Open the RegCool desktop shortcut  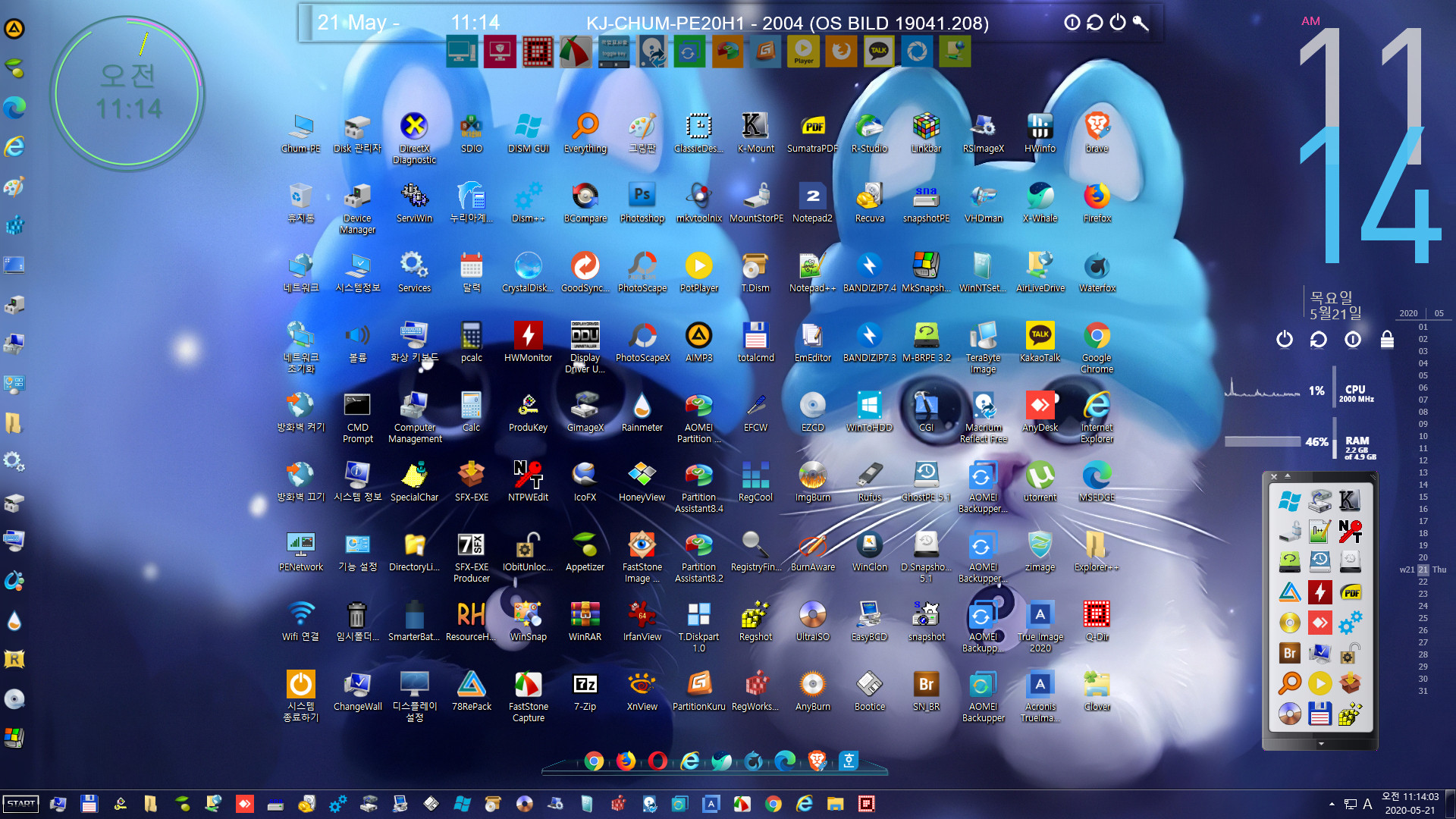pos(755,482)
